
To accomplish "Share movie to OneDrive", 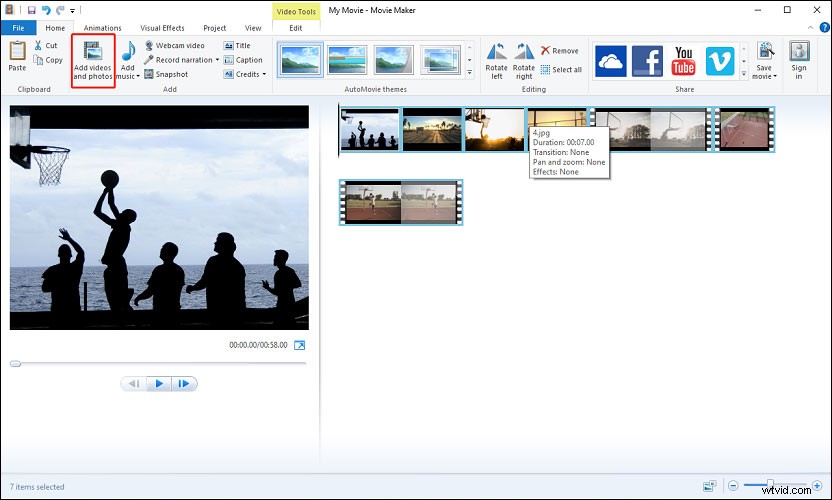I will pyautogui.click(x=610, y=61).
